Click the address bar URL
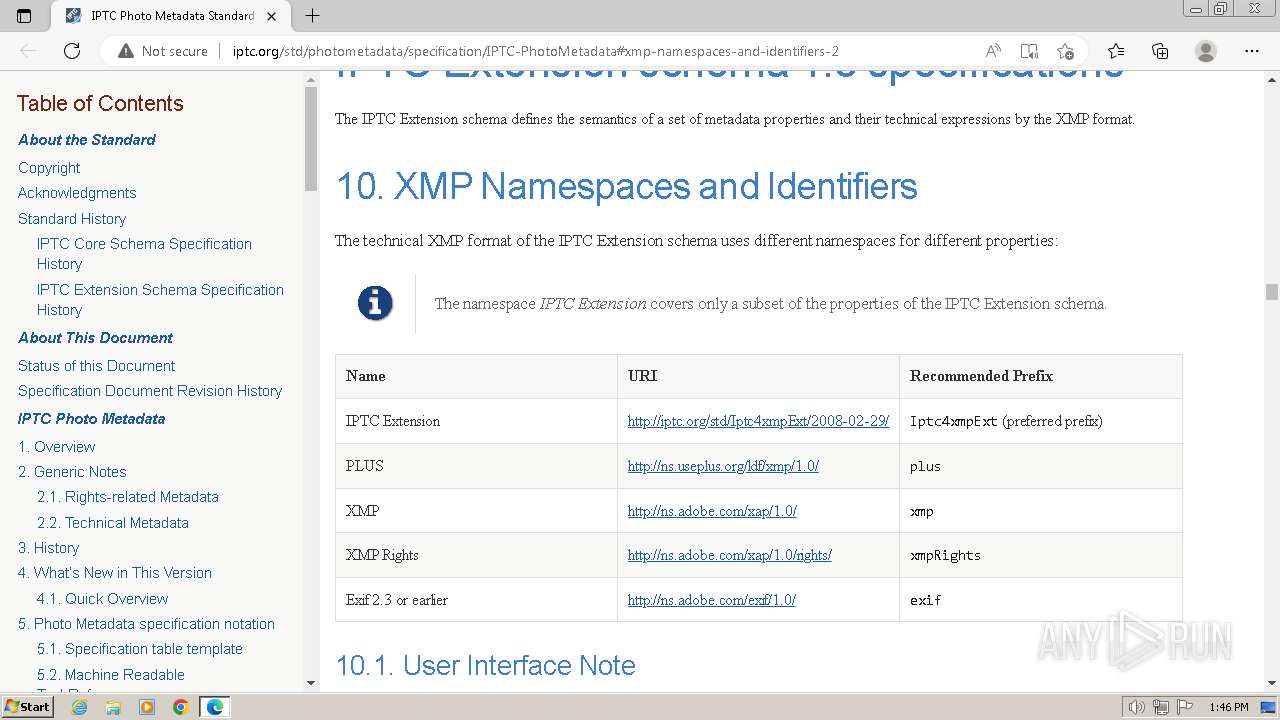Image resolution: width=1280 pixels, height=720 pixels. click(x=536, y=51)
